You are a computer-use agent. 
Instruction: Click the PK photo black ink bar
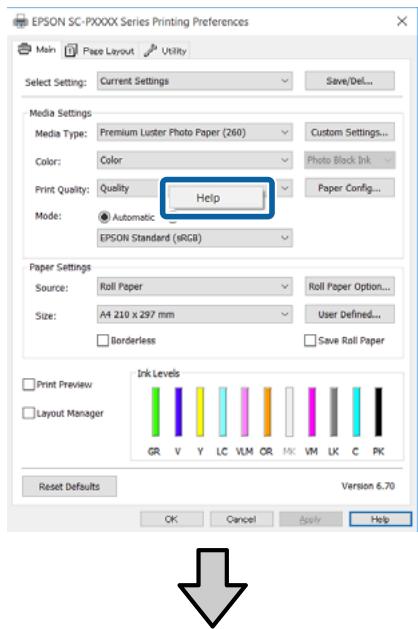tap(378, 412)
